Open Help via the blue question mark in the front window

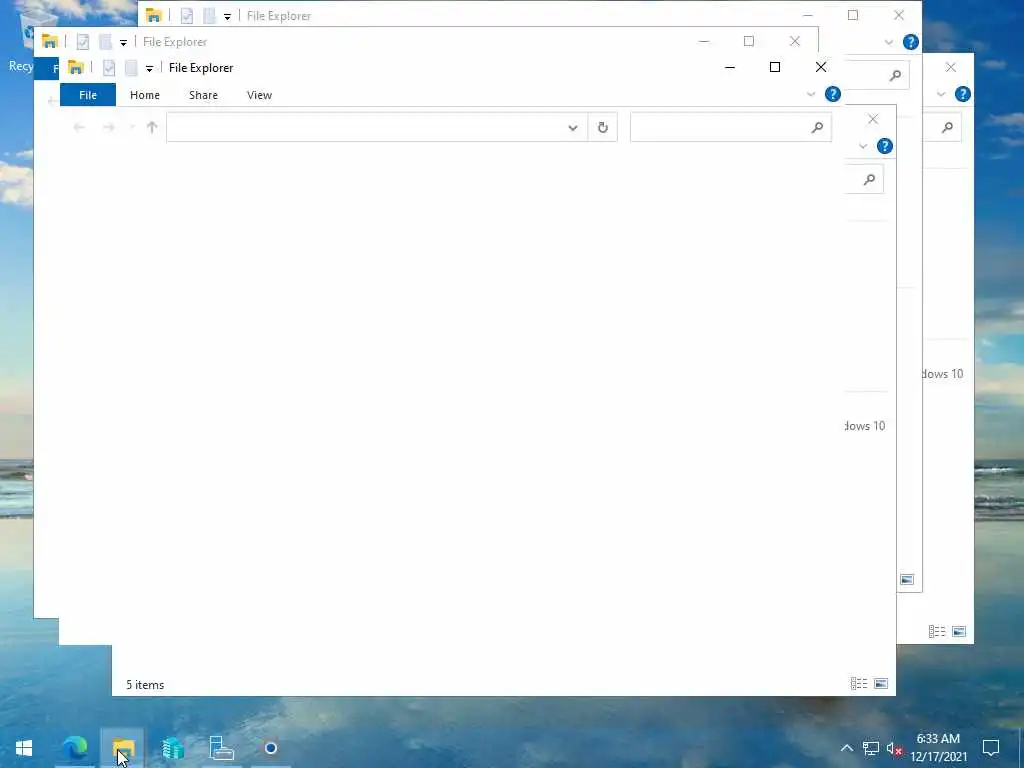click(x=833, y=94)
